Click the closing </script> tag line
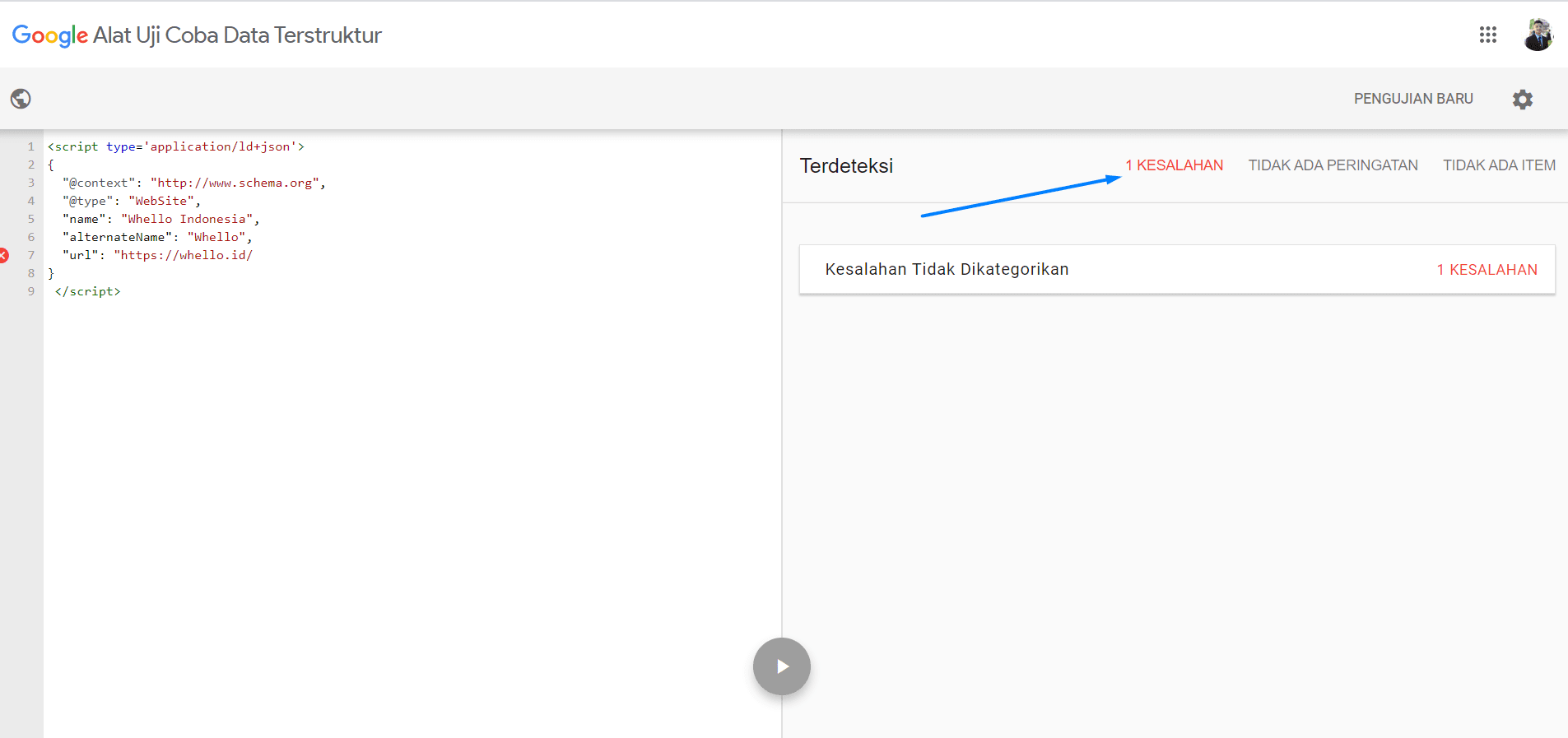 pos(87,291)
